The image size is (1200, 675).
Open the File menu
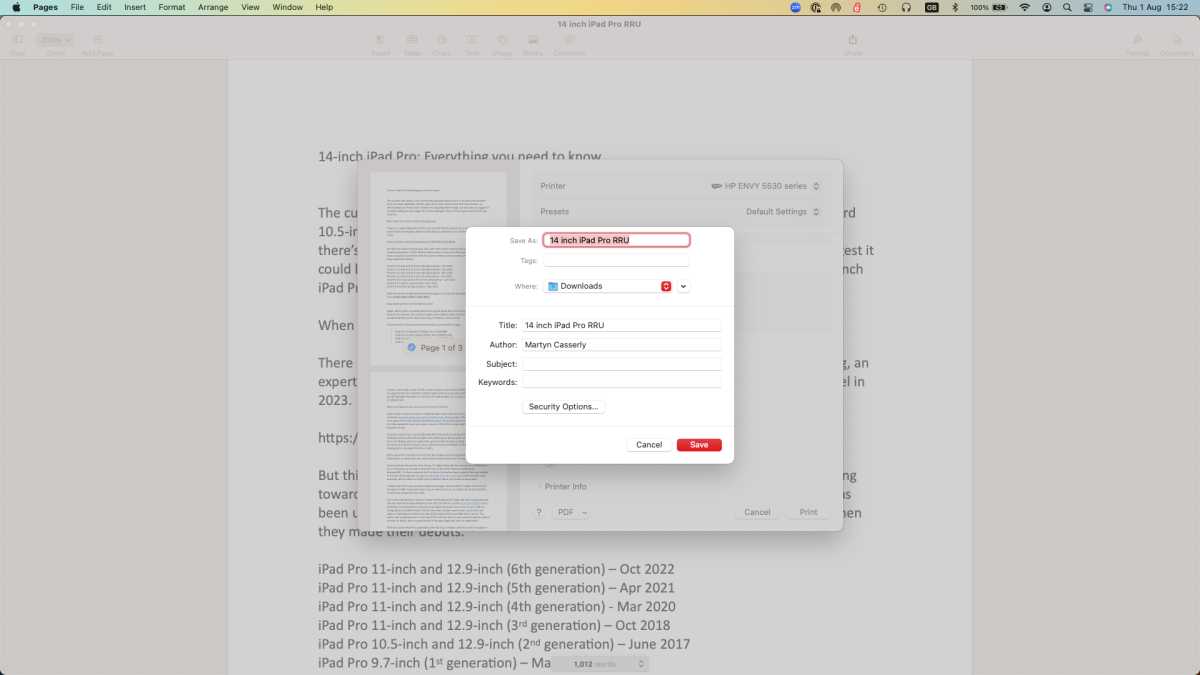point(77,7)
